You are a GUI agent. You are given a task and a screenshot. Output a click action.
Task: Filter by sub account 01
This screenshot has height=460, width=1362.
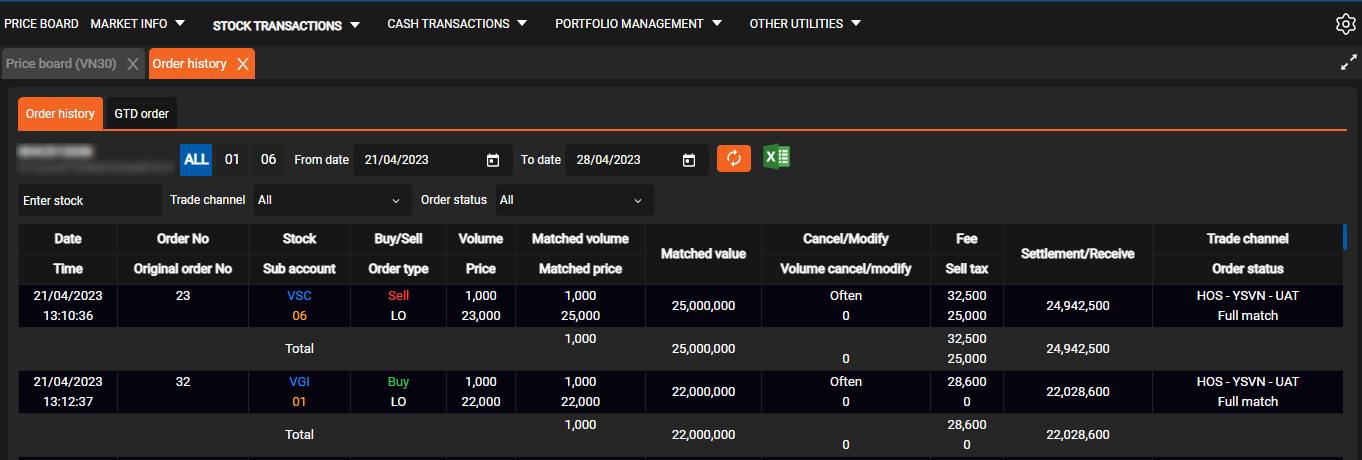pos(231,159)
